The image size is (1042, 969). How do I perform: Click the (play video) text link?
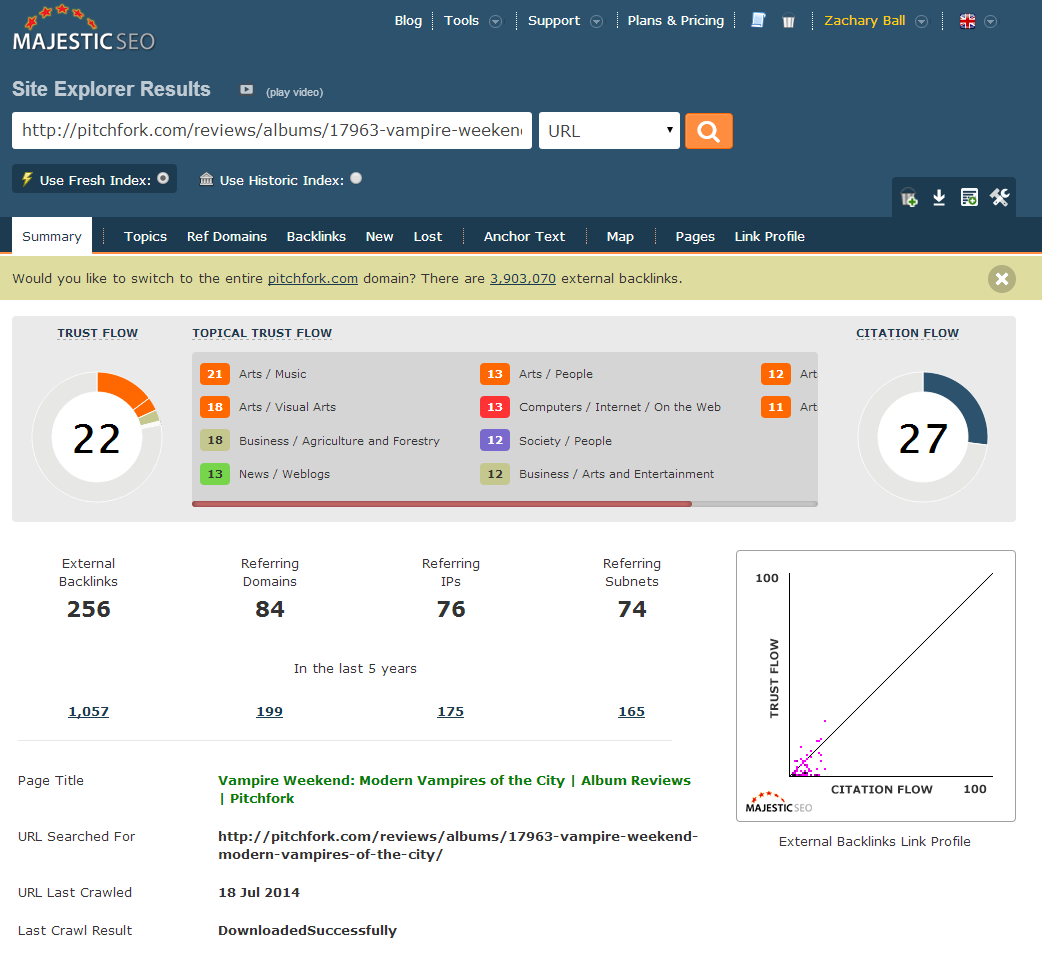click(x=294, y=92)
